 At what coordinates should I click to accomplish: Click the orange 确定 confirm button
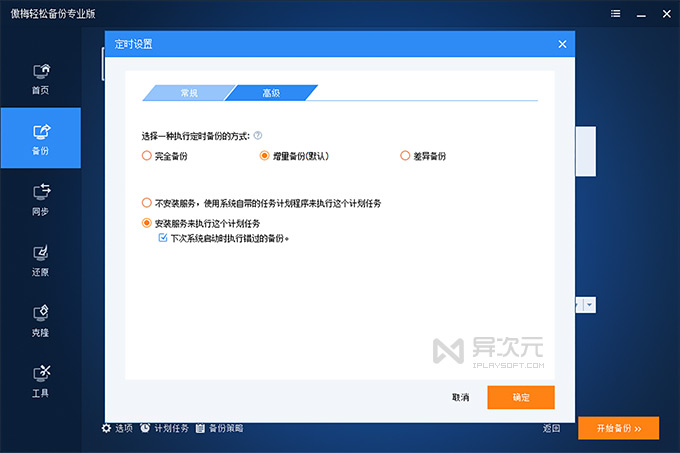pos(521,398)
